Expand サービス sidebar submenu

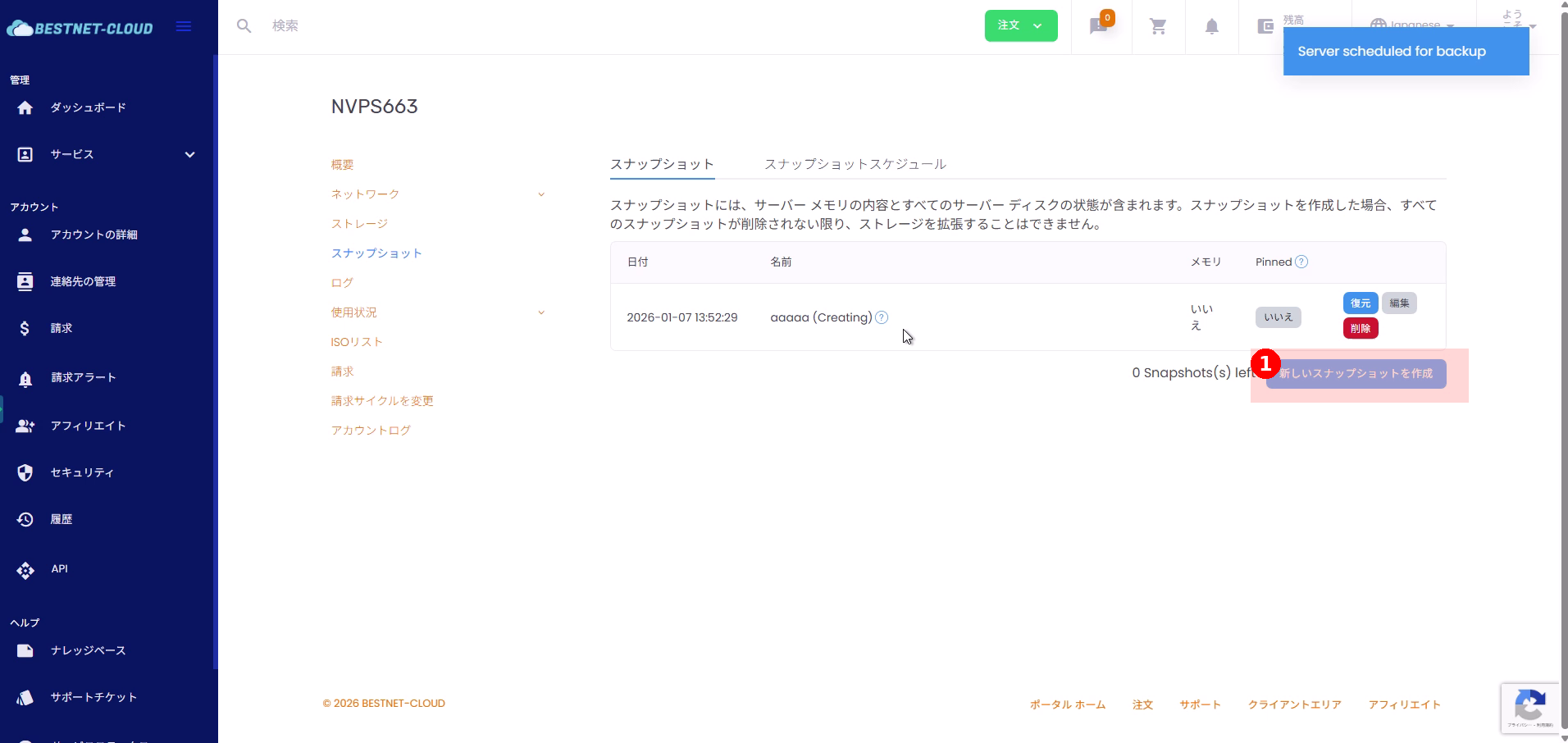pyautogui.click(x=189, y=154)
